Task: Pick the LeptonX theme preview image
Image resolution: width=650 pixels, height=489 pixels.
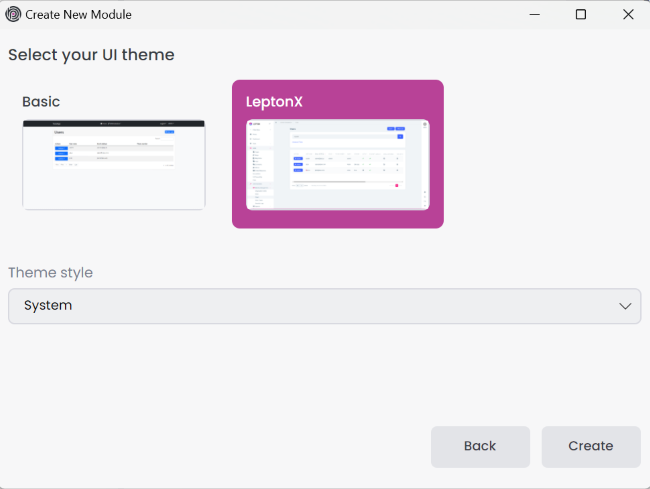Action: (337, 165)
